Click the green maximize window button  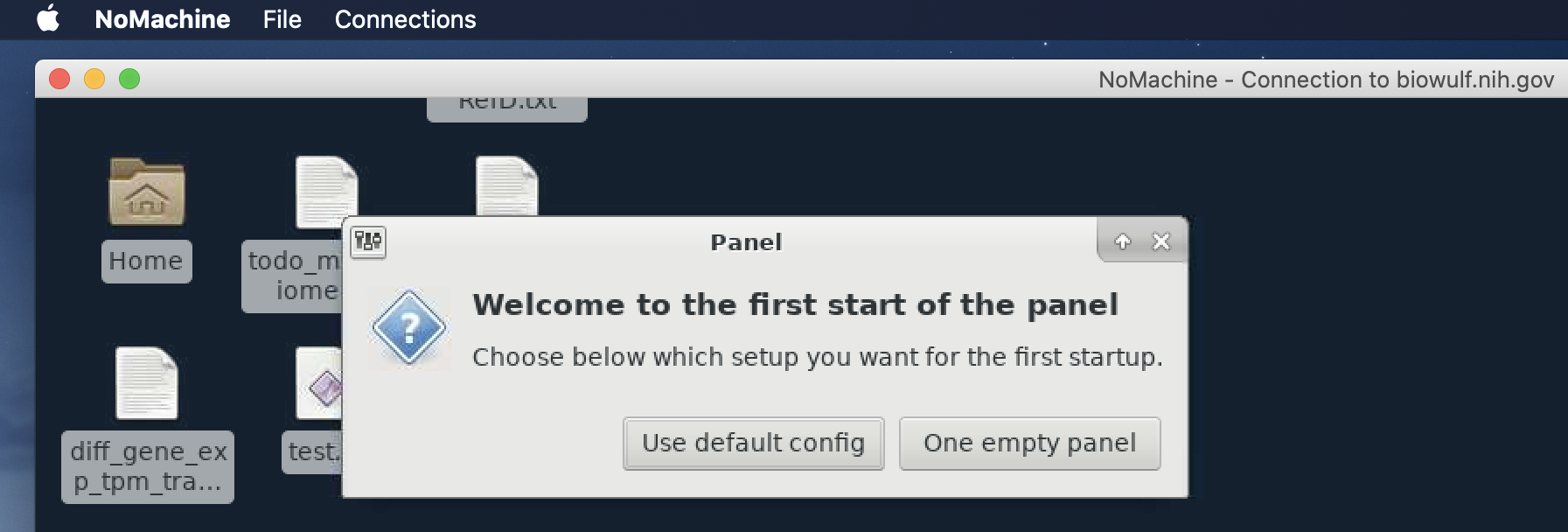[x=129, y=79]
